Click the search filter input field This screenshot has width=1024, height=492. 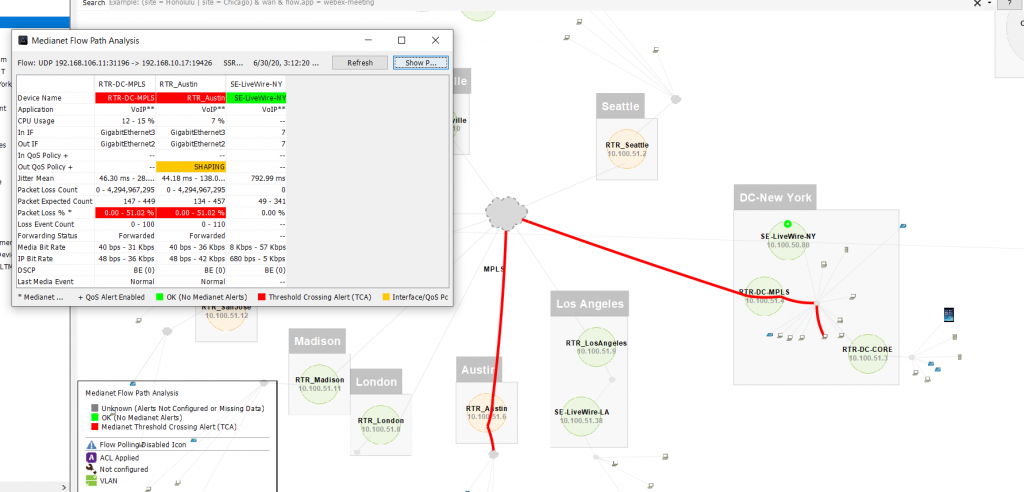pyautogui.click(x=539, y=3)
